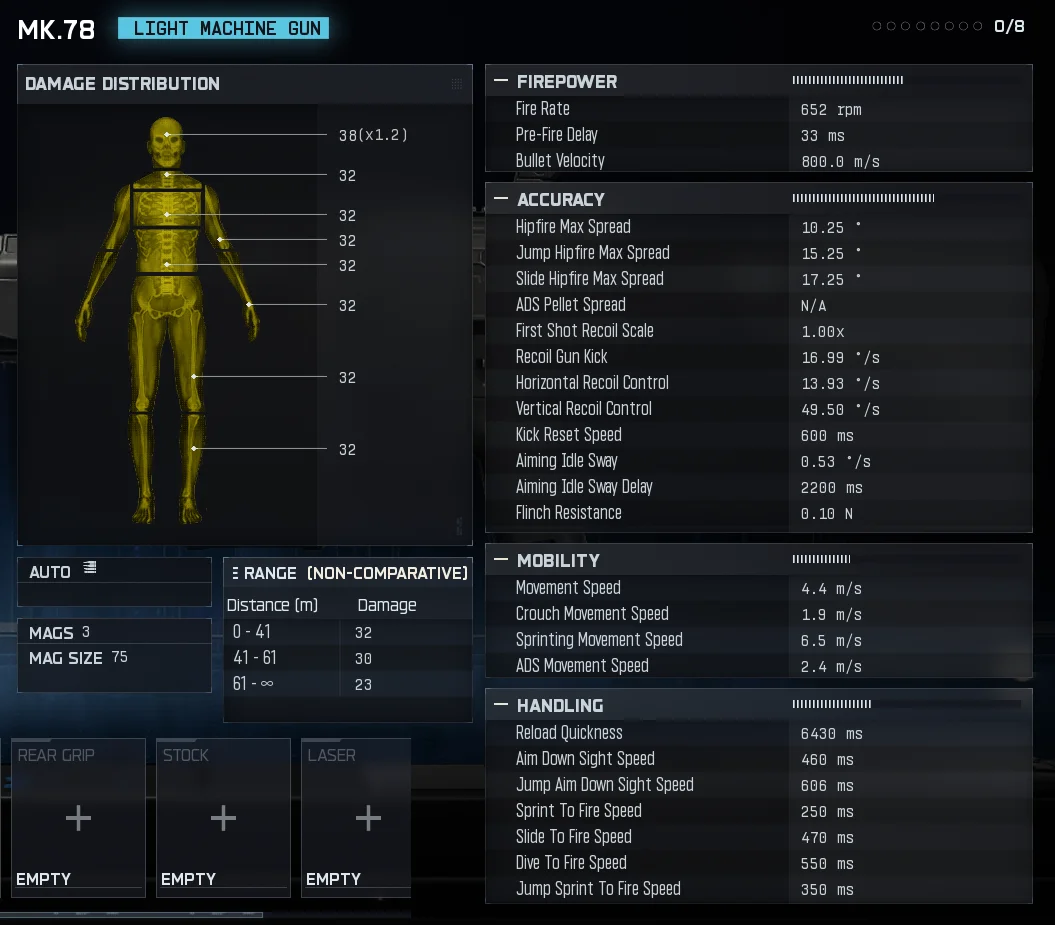Click the list icon beside the Range title
Image resolution: width=1055 pixels, height=925 pixels.
click(235, 573)
